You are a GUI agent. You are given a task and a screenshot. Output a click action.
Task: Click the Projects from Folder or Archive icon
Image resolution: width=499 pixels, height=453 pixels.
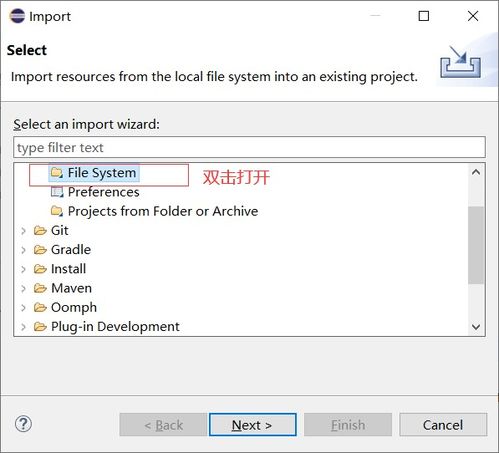click(x=57, y=211)
